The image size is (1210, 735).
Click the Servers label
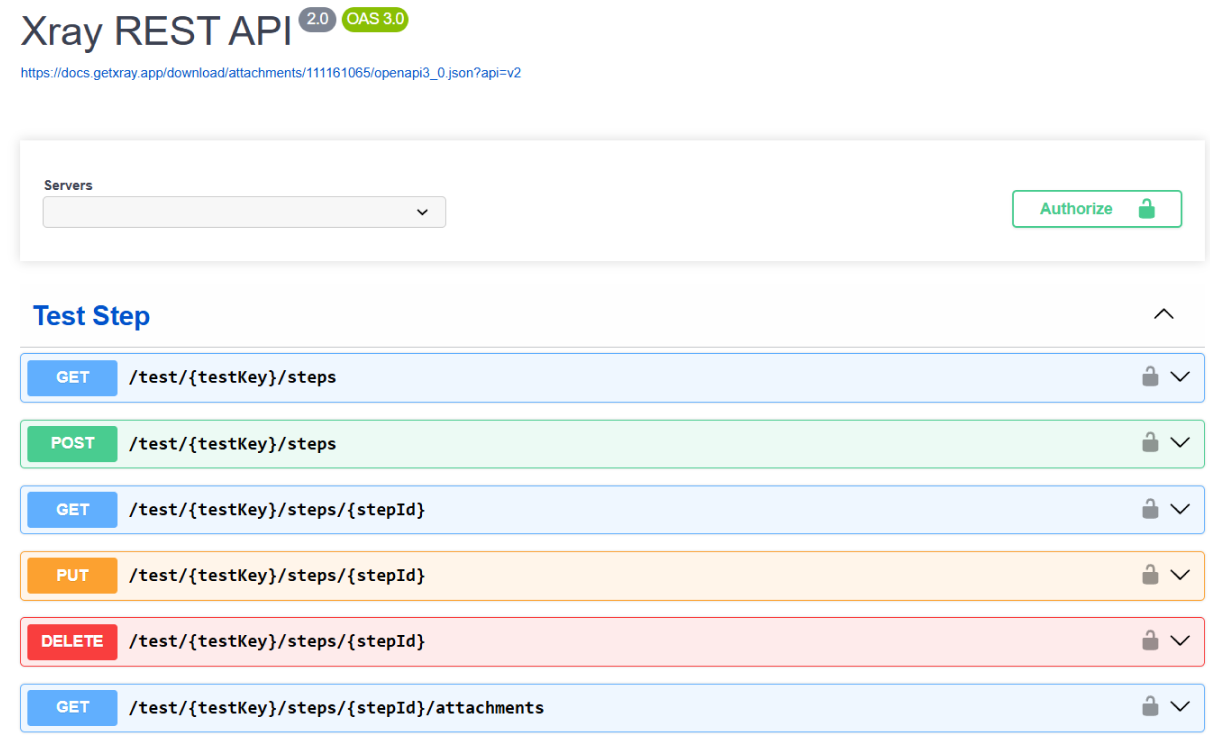[x=68, y=185]
